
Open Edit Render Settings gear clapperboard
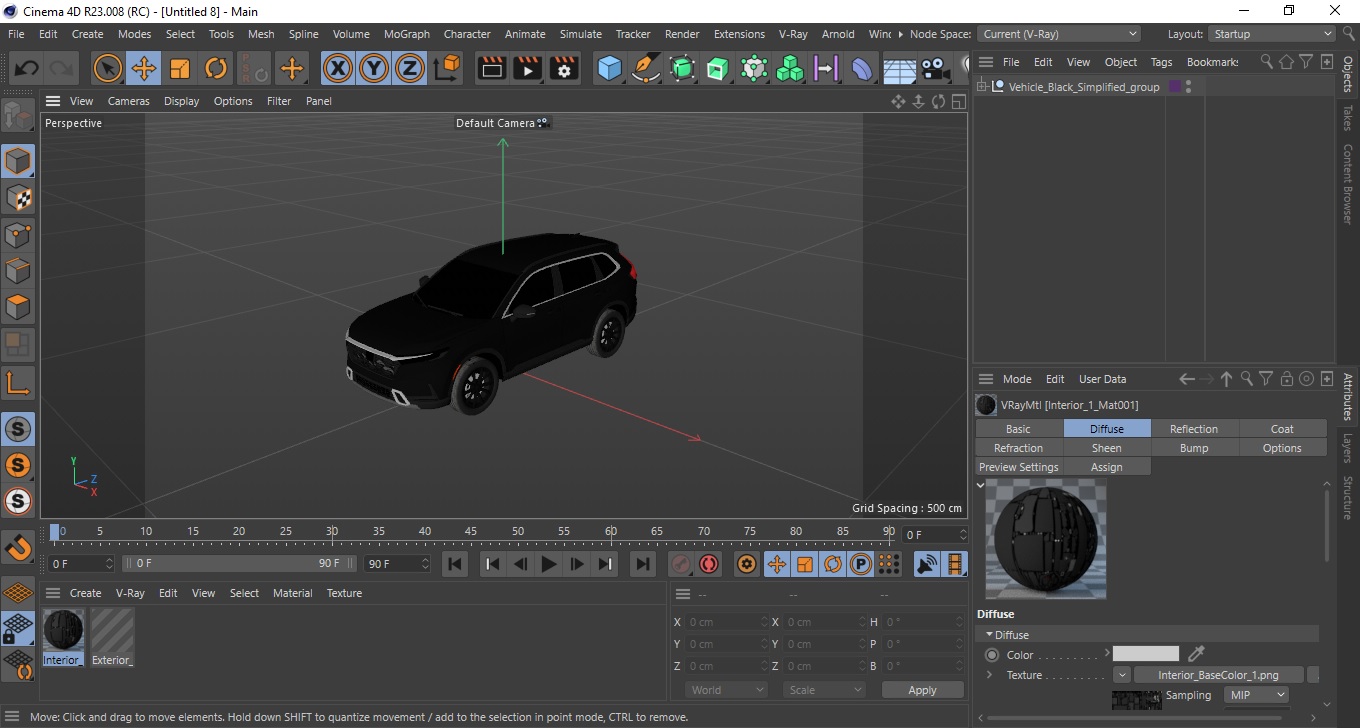[565, 69]
